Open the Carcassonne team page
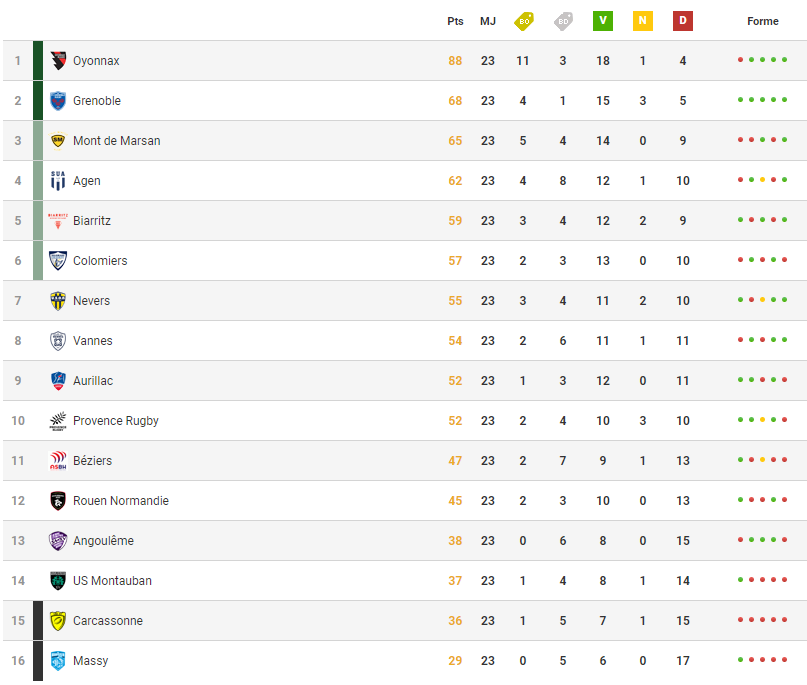The width and height of the screenshot is (807, 685). click(108, 621)
